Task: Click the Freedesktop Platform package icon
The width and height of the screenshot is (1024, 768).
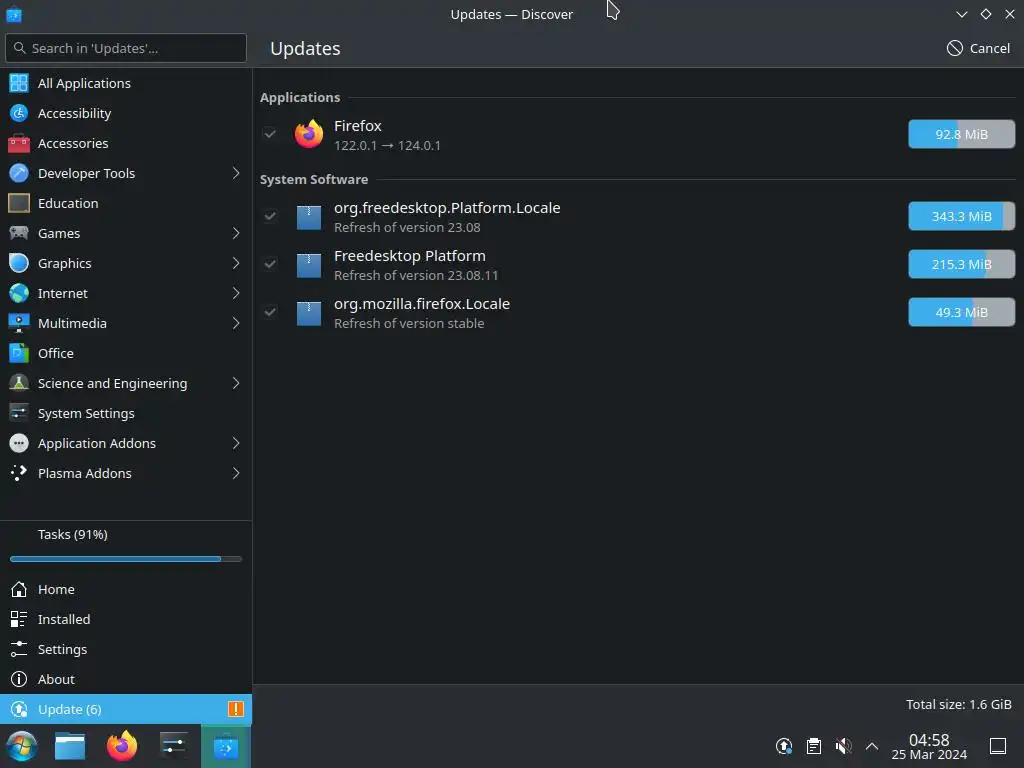Action: click(x=309, y=264)
